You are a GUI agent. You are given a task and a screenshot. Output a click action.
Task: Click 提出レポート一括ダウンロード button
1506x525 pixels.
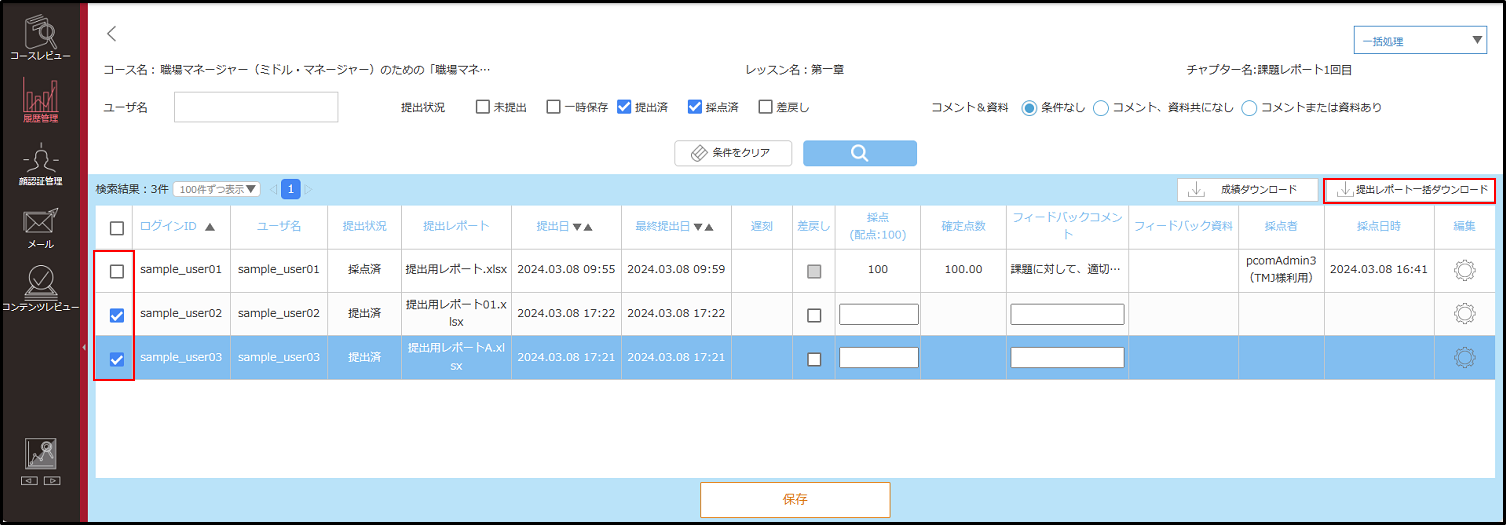tap(1410, 189)
